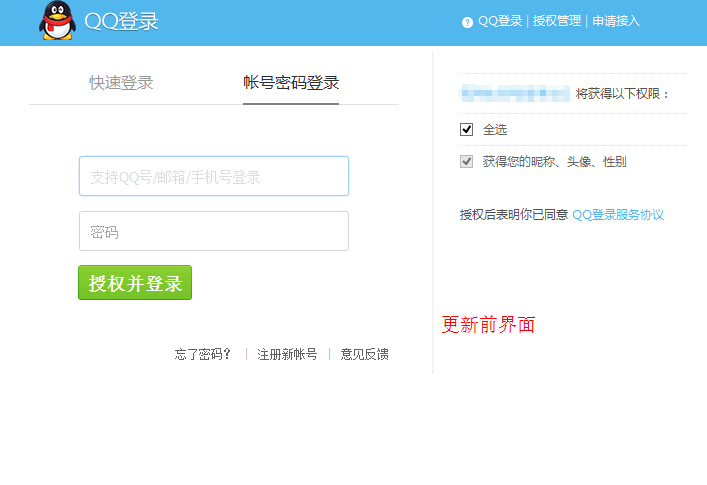This screenshot has height=485, width=707.
Task: Open the QQ登录 header link
Action: pos(500,21)
